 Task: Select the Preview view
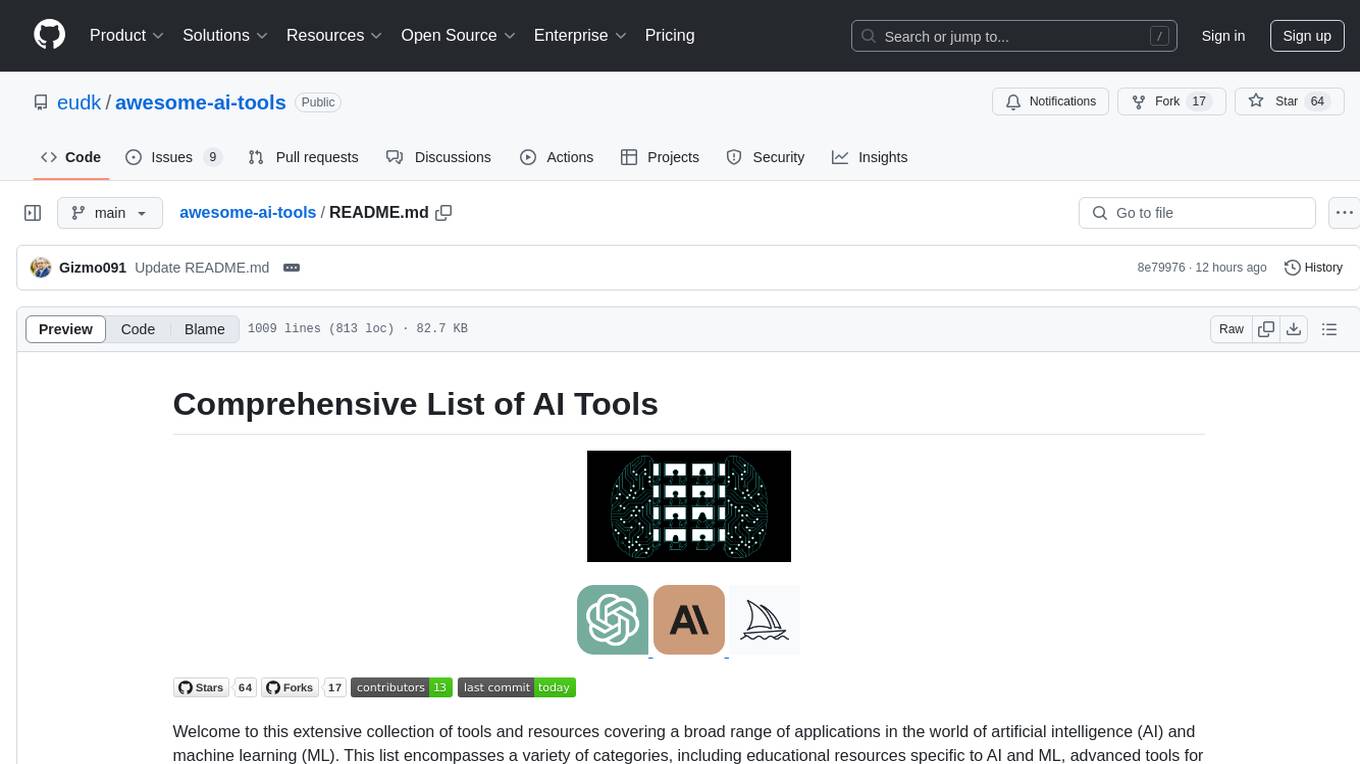pos(66,329)
